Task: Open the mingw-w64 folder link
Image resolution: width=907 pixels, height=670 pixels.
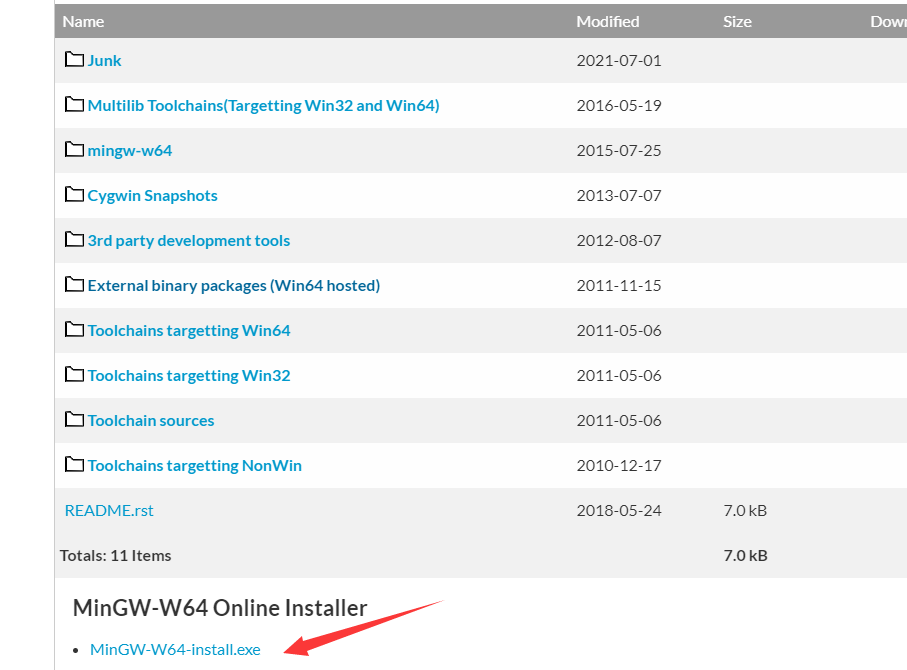Action: (130, 150)
